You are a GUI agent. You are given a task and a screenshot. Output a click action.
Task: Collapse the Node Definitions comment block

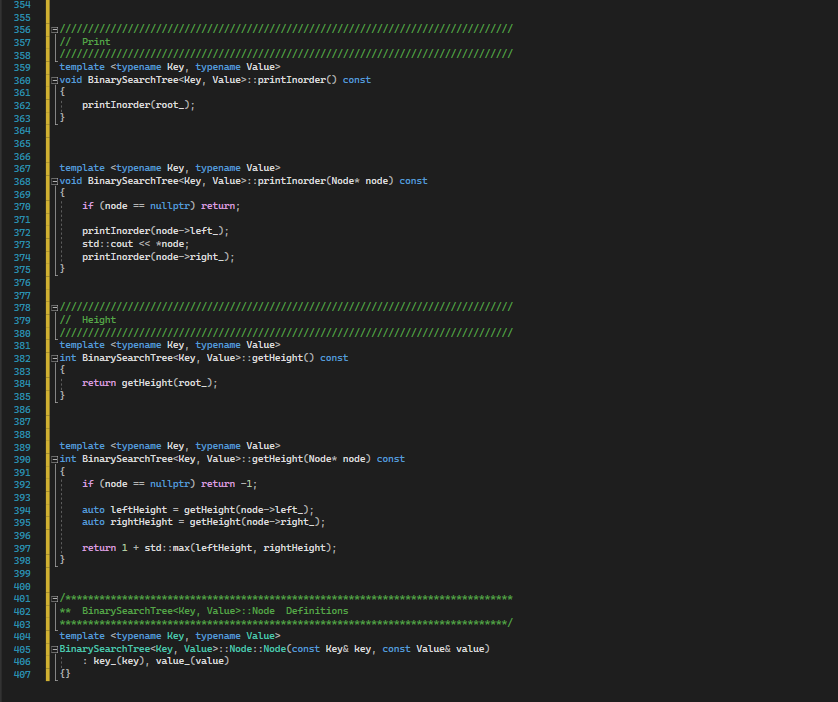point(53,598)
